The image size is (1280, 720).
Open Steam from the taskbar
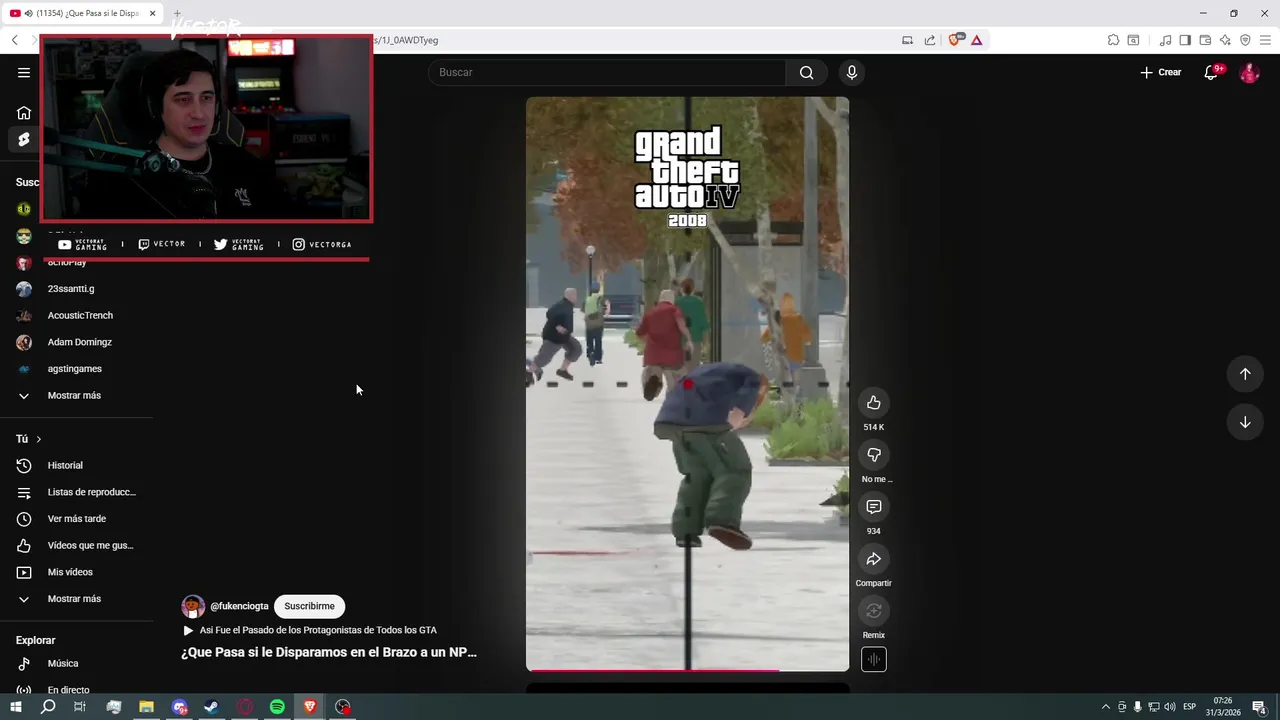[212, 707]
